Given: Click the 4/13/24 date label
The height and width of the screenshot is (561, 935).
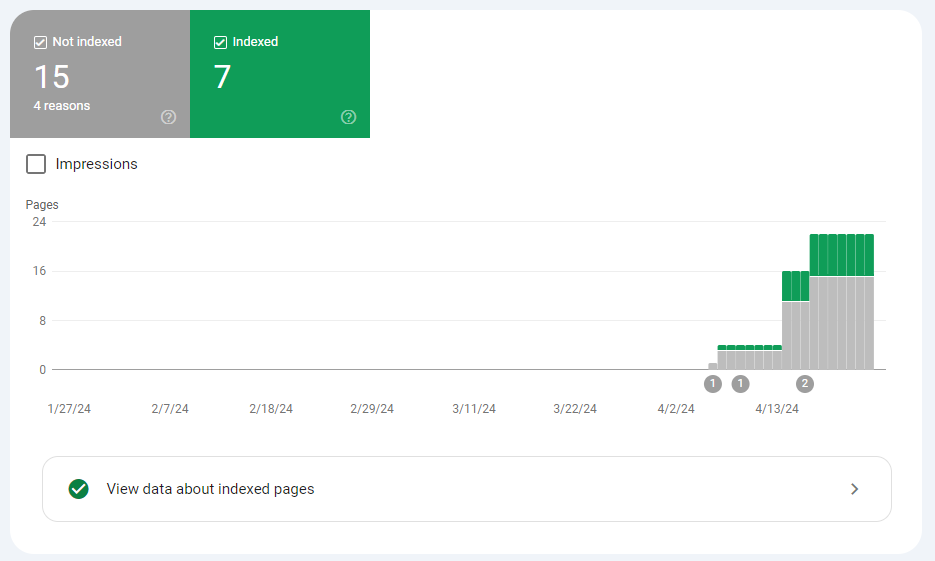Looking at the screenshot, I should (x=777, y=409).
